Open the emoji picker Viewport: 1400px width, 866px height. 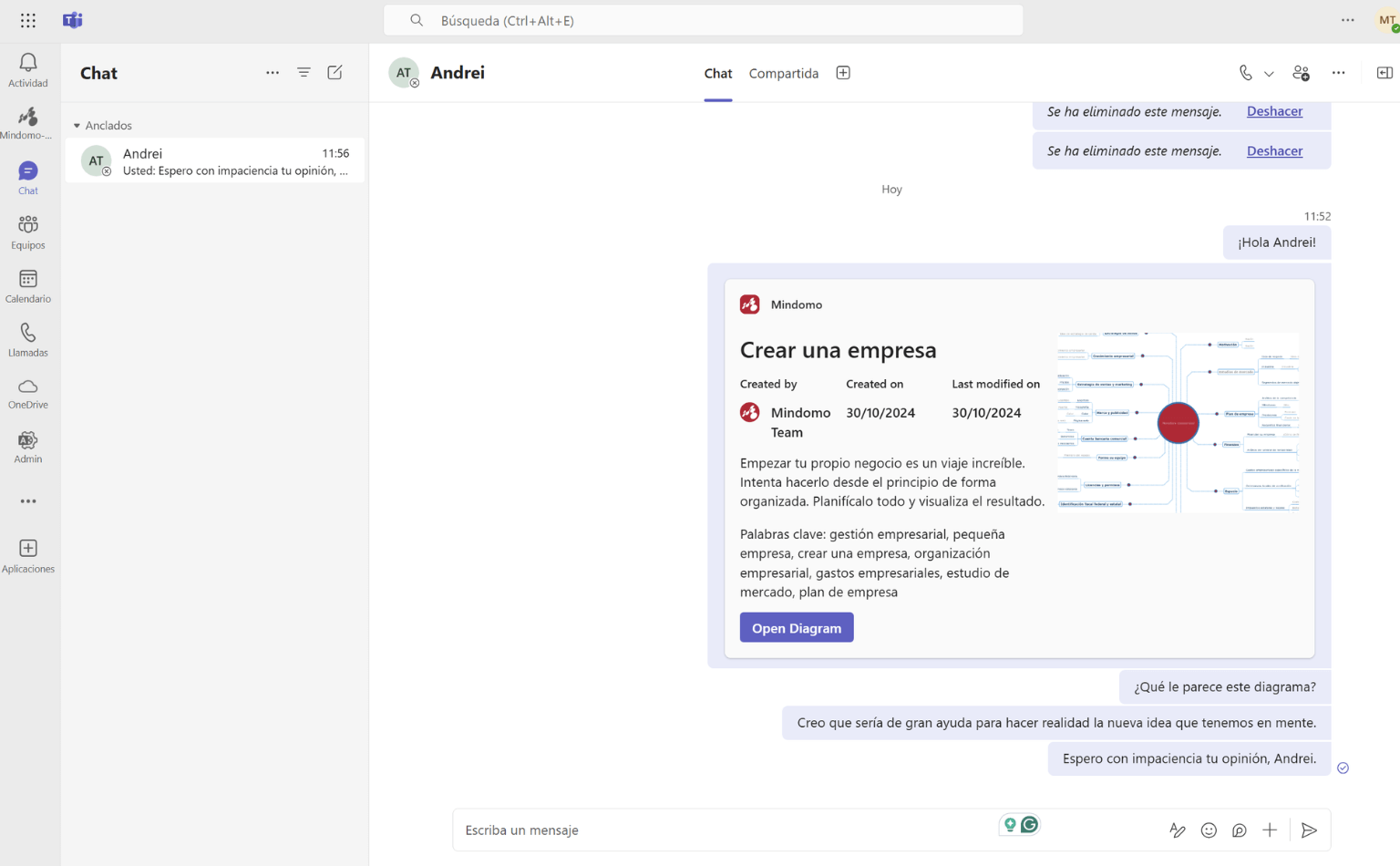click(x=1209, y=830)
